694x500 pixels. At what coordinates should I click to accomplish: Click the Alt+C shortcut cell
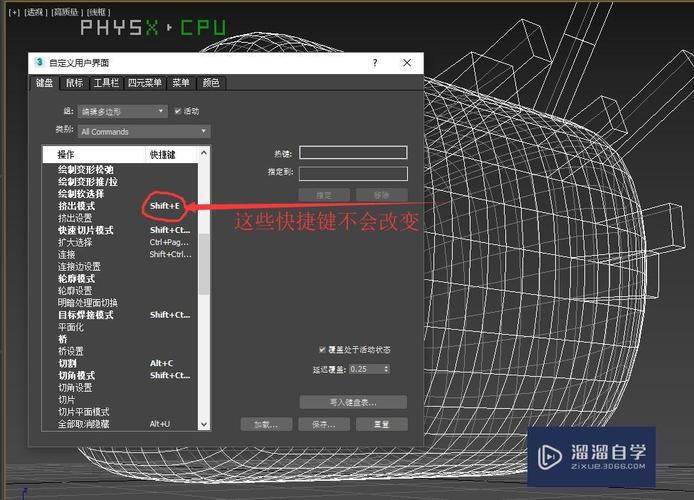[162, 363]
